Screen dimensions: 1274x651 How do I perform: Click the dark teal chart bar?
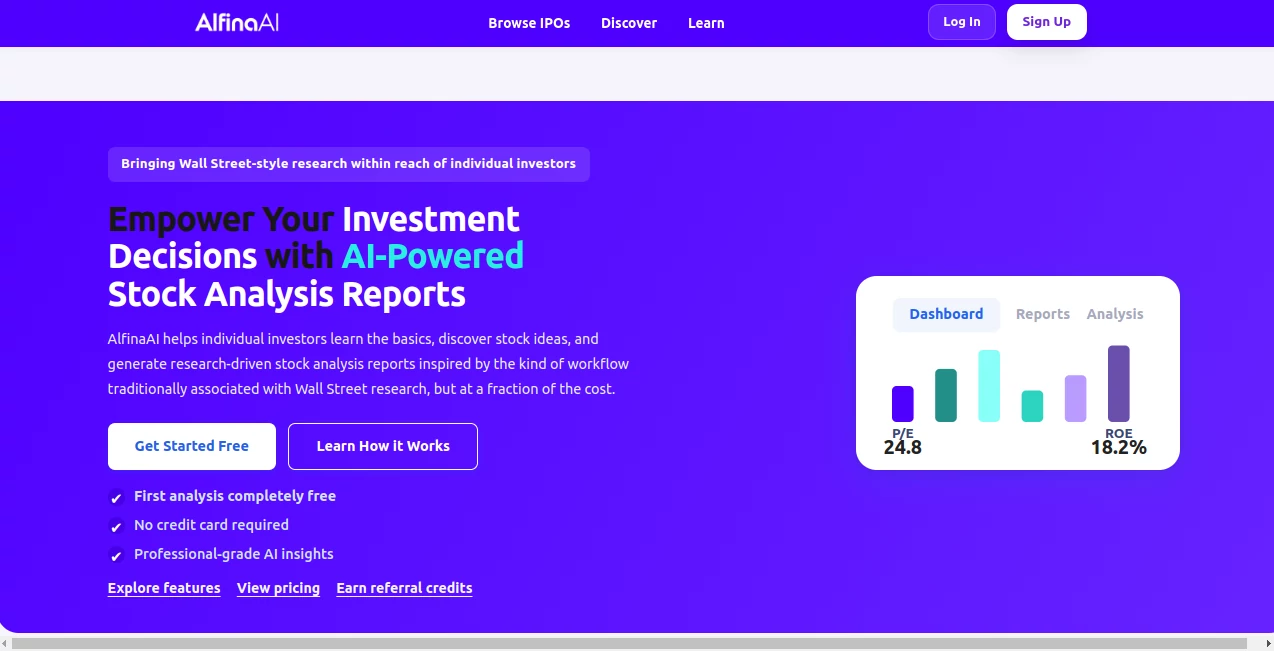pyautogui.click(x=946, y=396)
